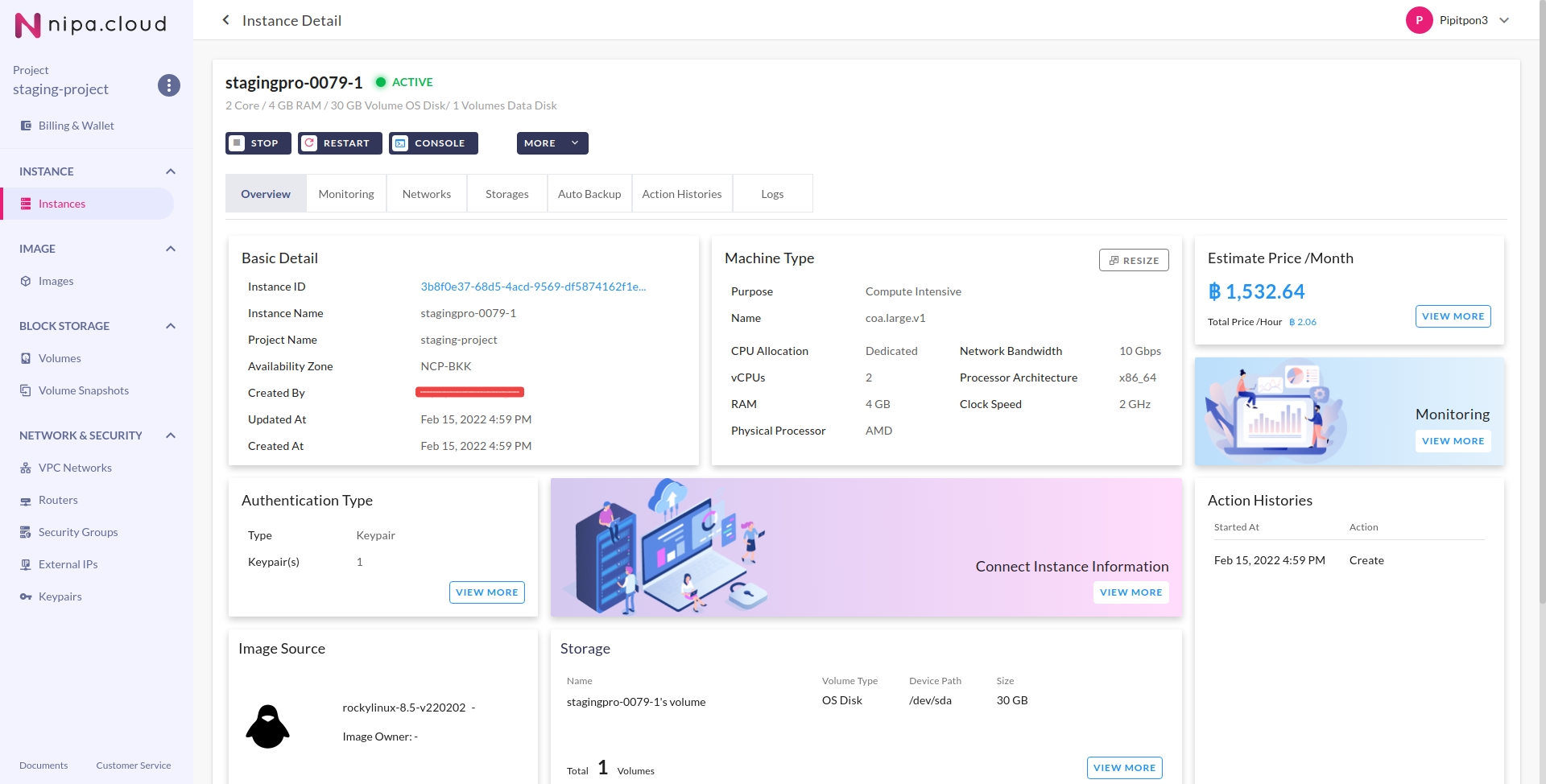Collapse the BLOCK STORAGE section
The image size is (1546, 784).
[170, 326]
